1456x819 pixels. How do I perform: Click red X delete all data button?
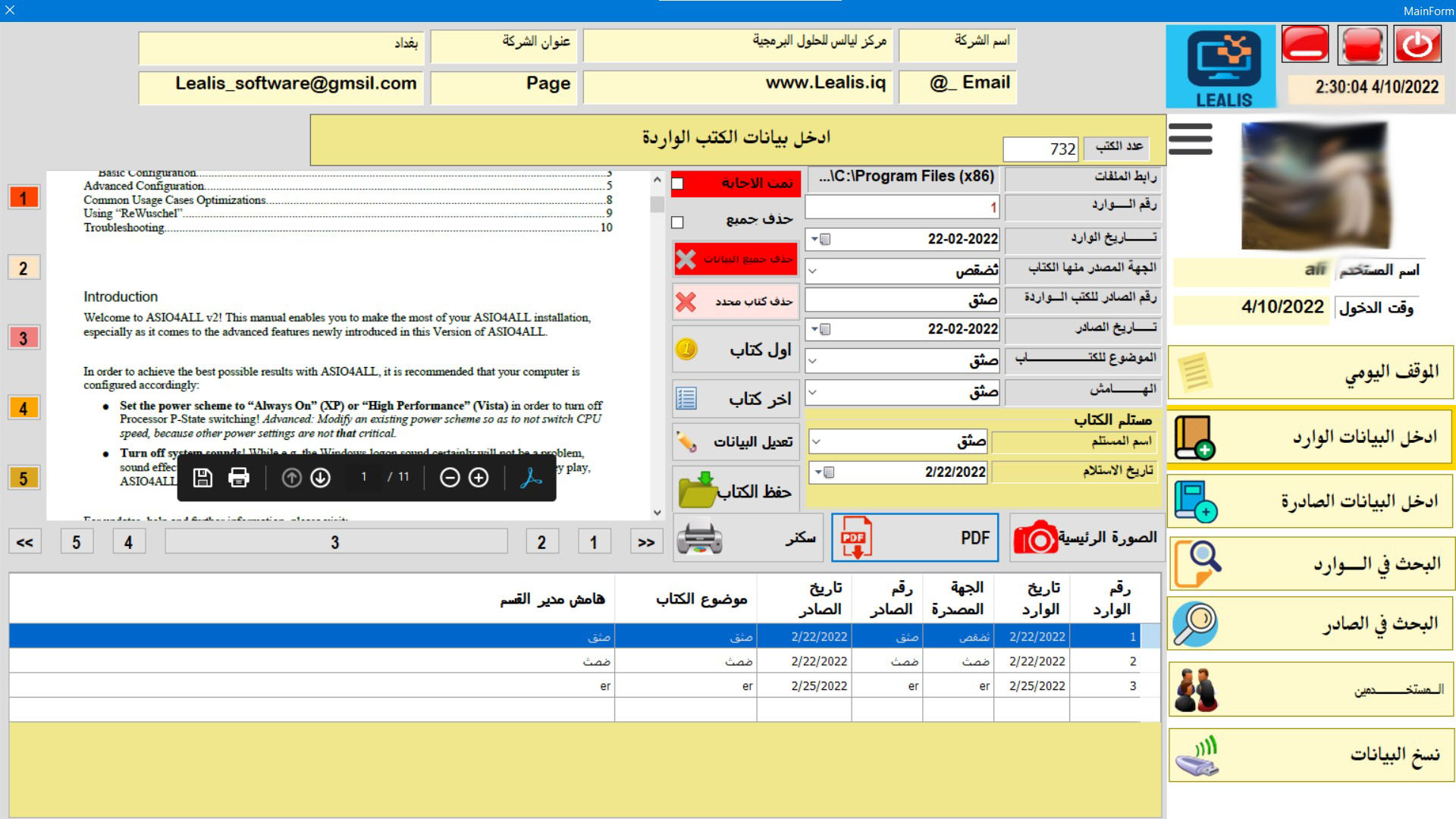736,259
